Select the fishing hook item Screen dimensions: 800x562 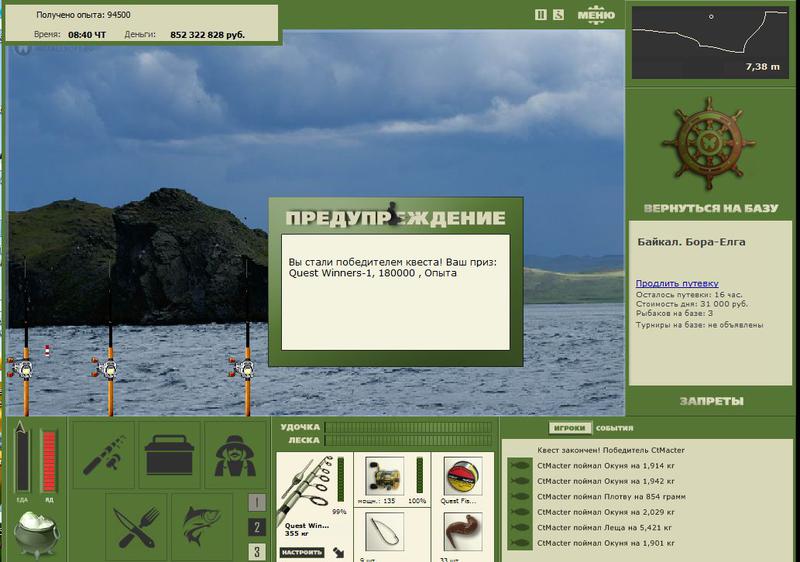tap(385, 532)
